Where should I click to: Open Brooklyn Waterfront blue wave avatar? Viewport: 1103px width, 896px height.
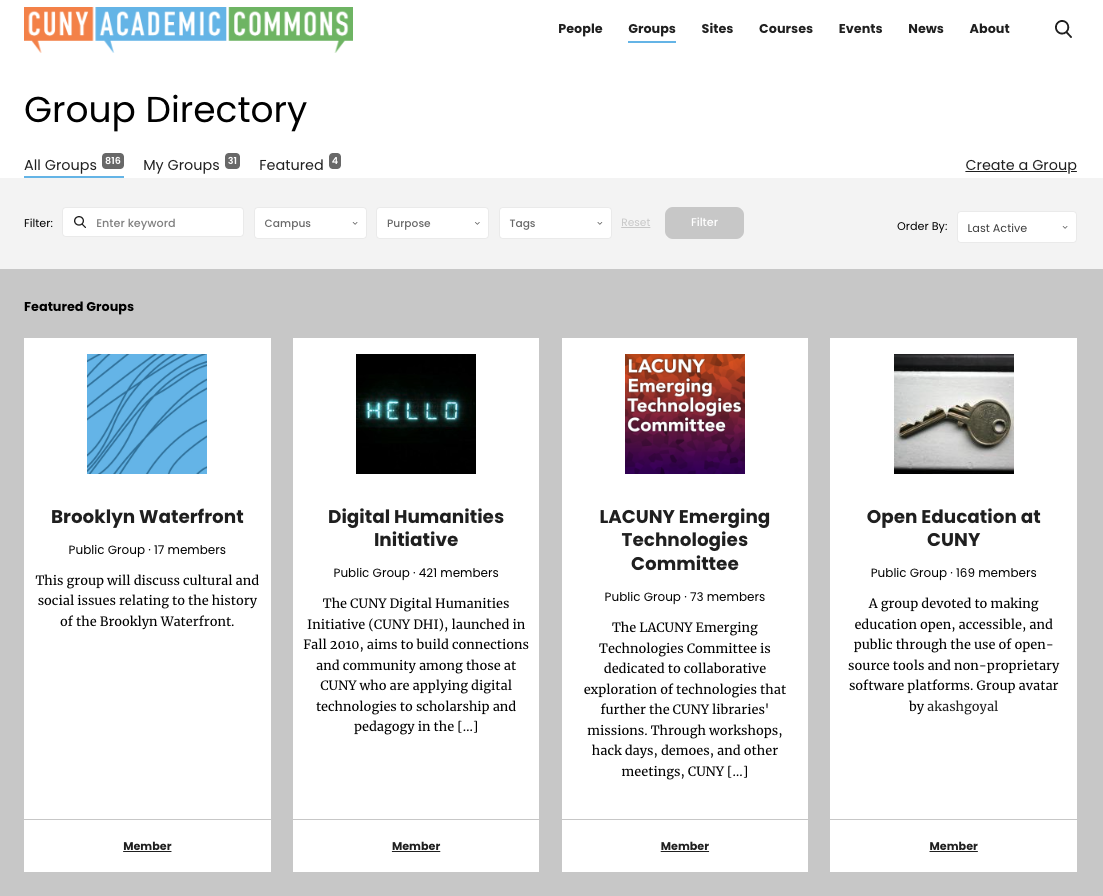(x=147, y=414)
